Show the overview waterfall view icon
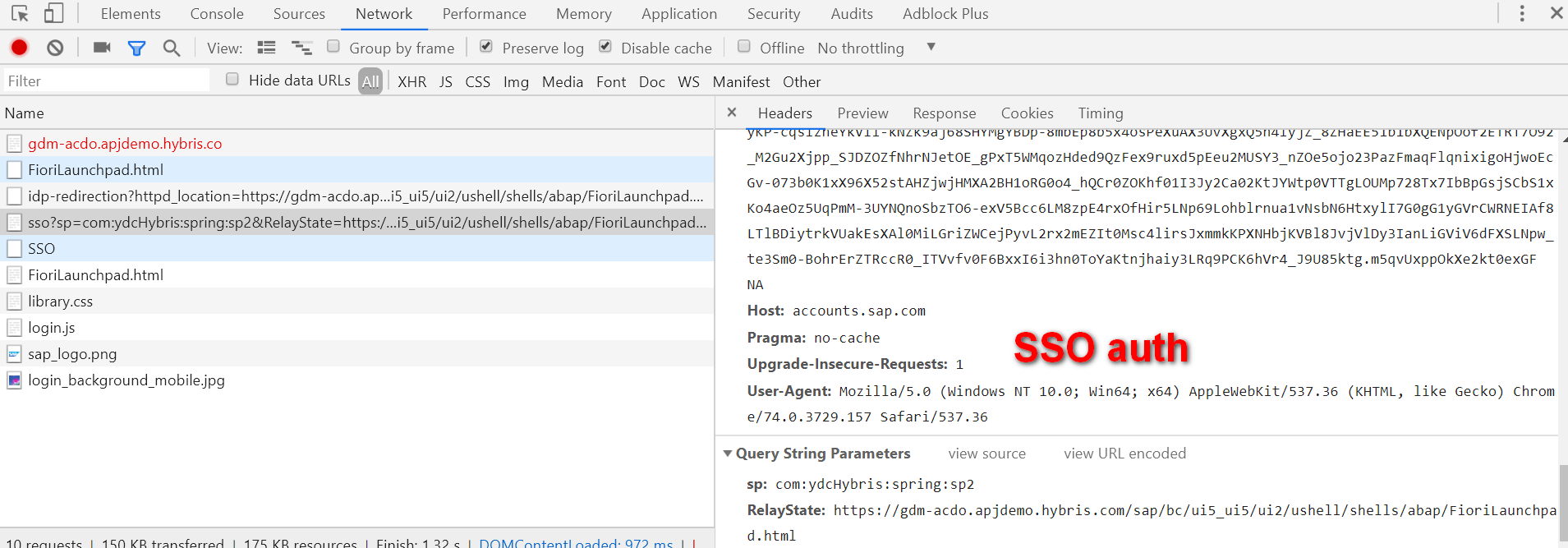Screen dimensions: 1568x548 [x=302, y=48]
